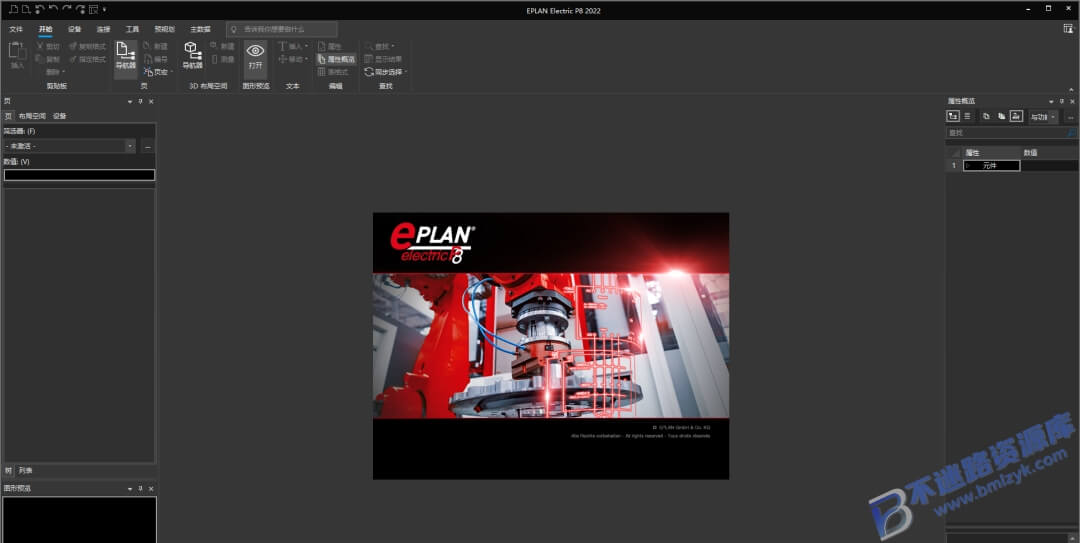
Task: Click the 测量 measure button
Action: pyautogui.click(x=222, y=59)
